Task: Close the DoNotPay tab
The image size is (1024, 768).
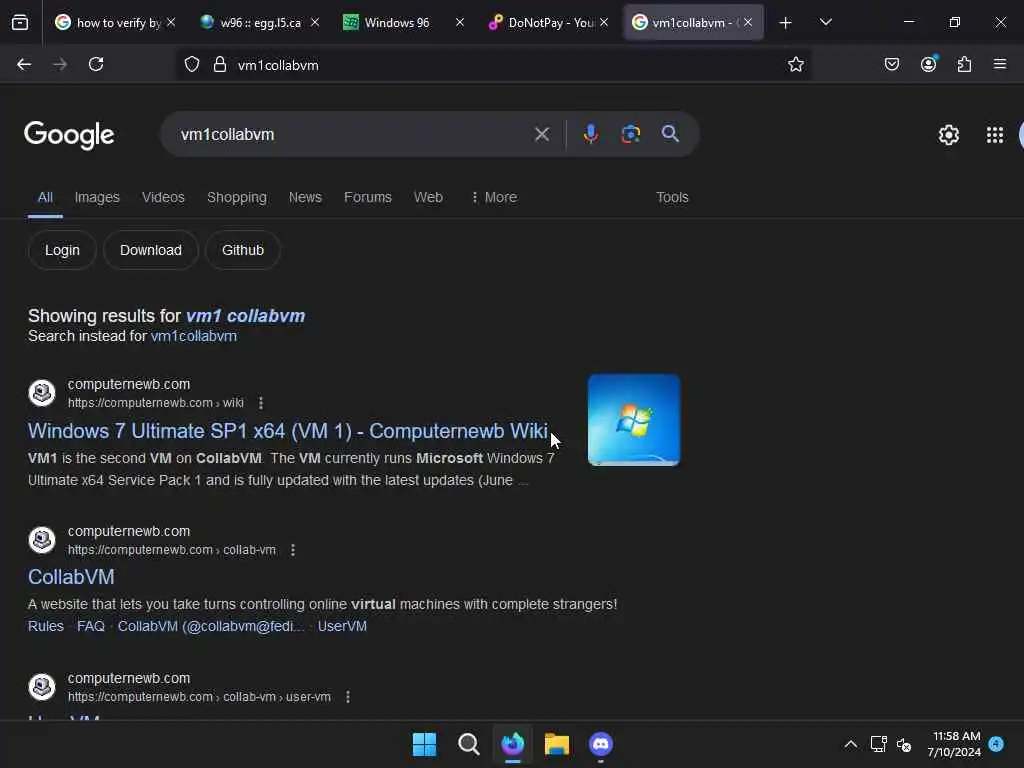Action: pyautogui.click(x=604, y=23)
